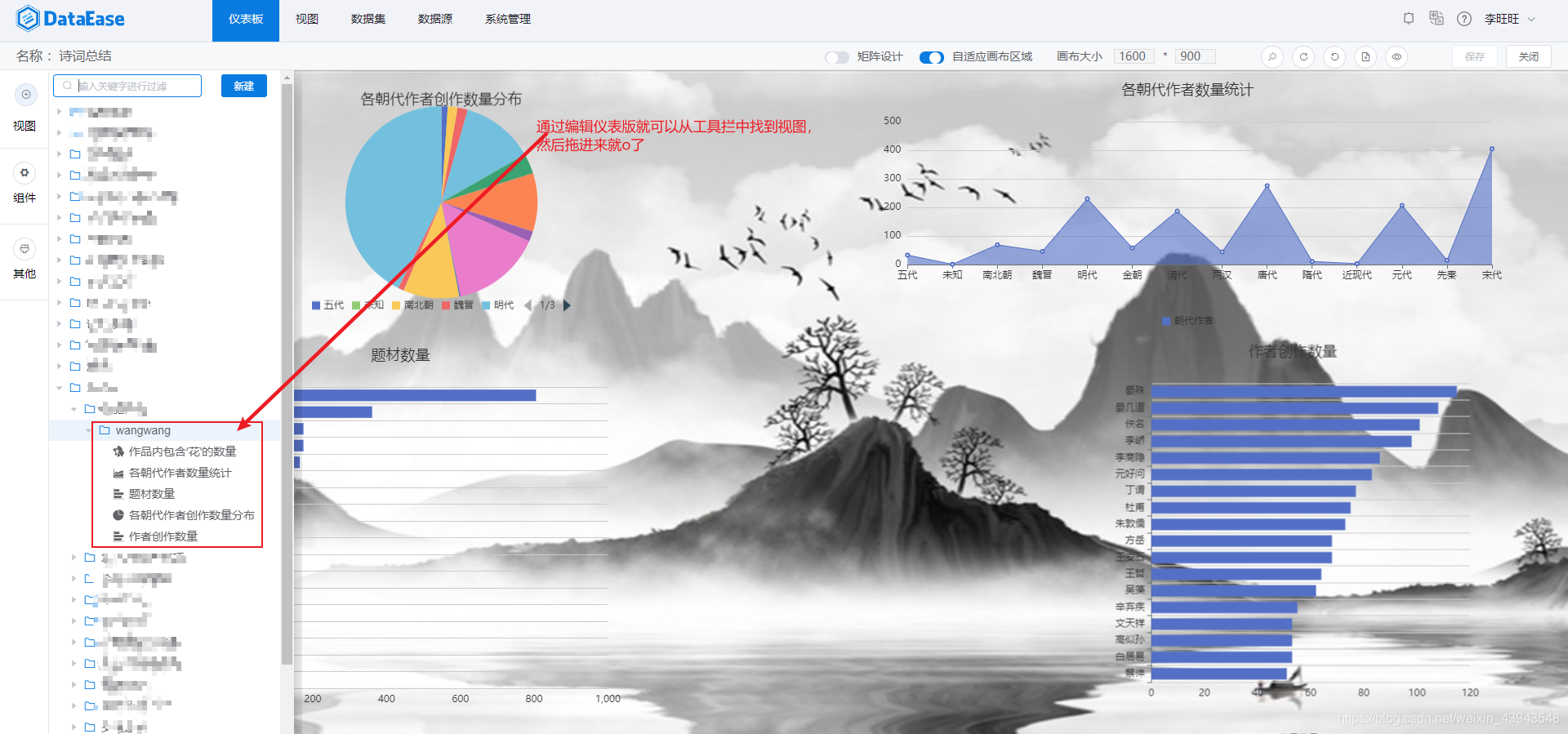Collapse the wangwang folder arrow
The height and width of the screenshot is (734, 1568).
tap(89, 430)
